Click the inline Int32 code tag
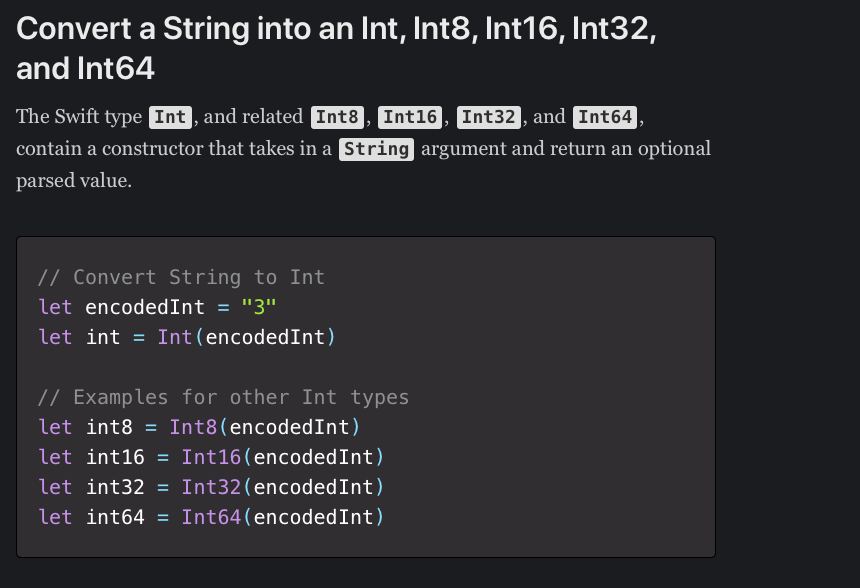Image resolution: width=860 pixels, height=588 pixels. click(488, 117)
